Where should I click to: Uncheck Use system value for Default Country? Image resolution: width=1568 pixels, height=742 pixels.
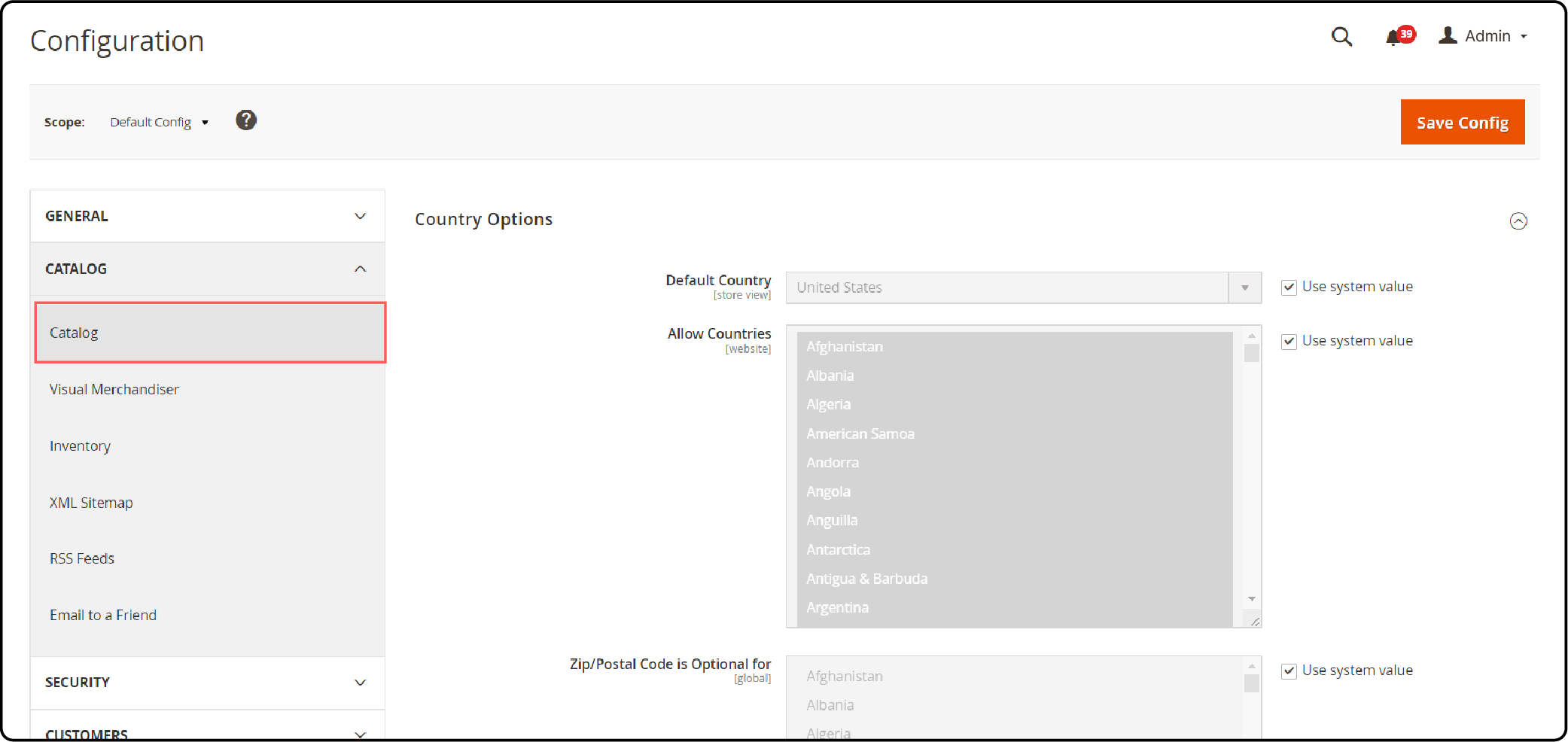(1289, 287)
